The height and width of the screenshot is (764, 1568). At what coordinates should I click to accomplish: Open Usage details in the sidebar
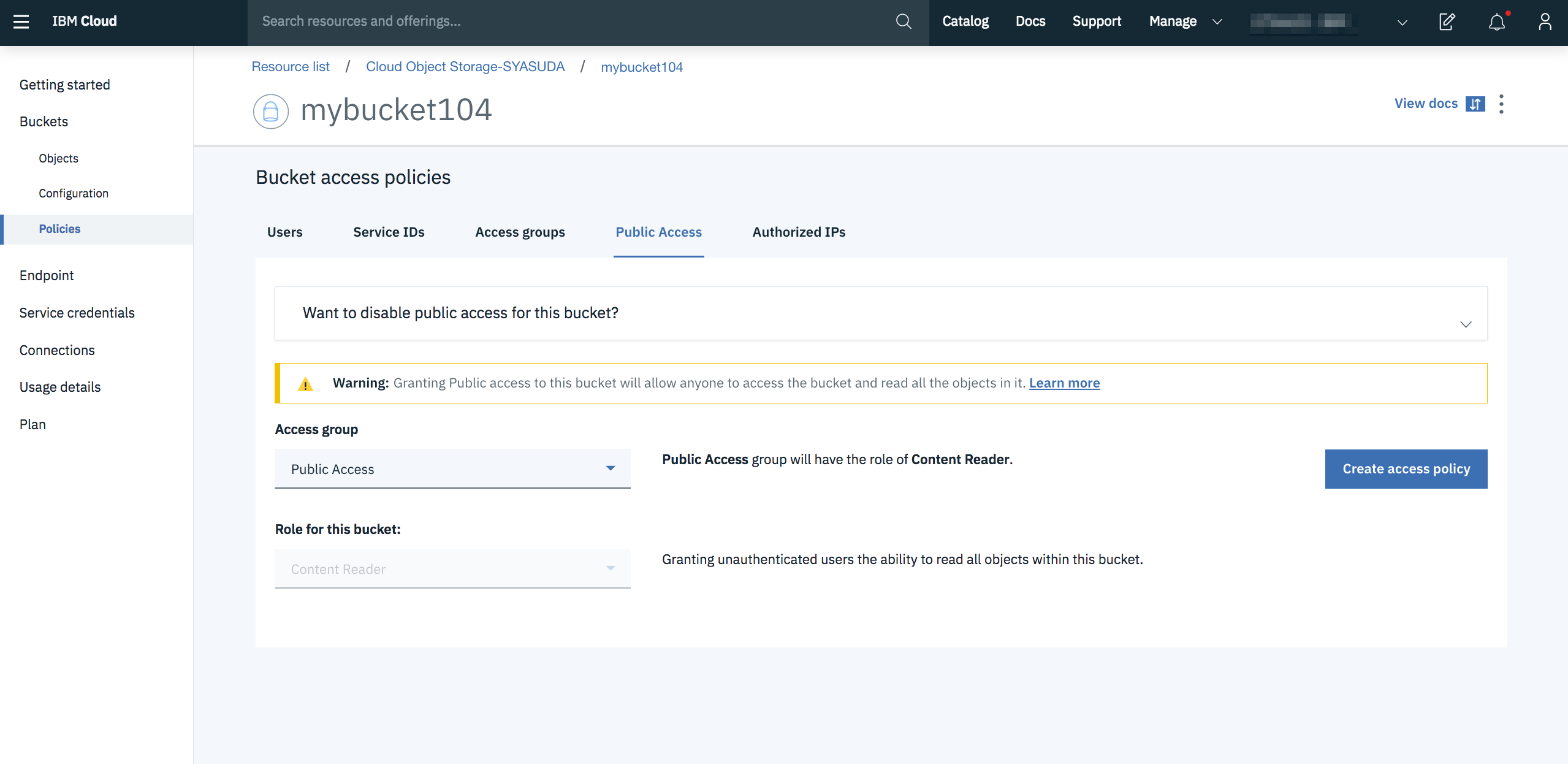coord(59,388)
